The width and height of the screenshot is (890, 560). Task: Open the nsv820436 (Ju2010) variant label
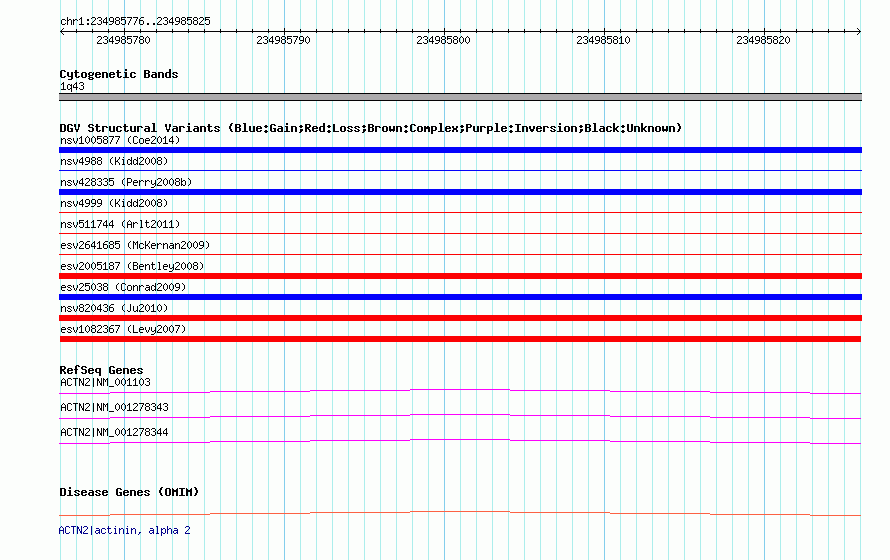tap(114, 308)
